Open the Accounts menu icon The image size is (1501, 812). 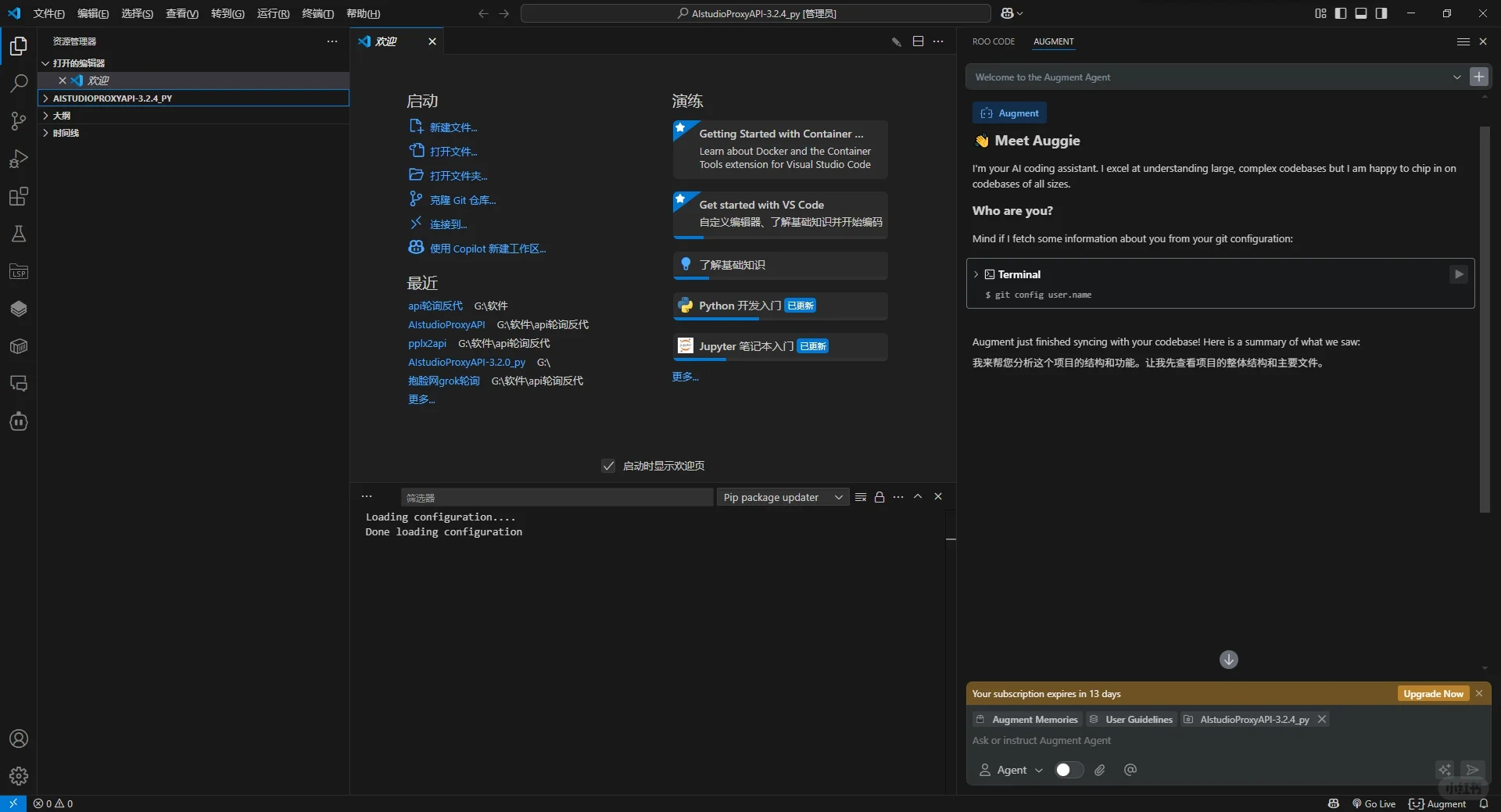[19, 739]
